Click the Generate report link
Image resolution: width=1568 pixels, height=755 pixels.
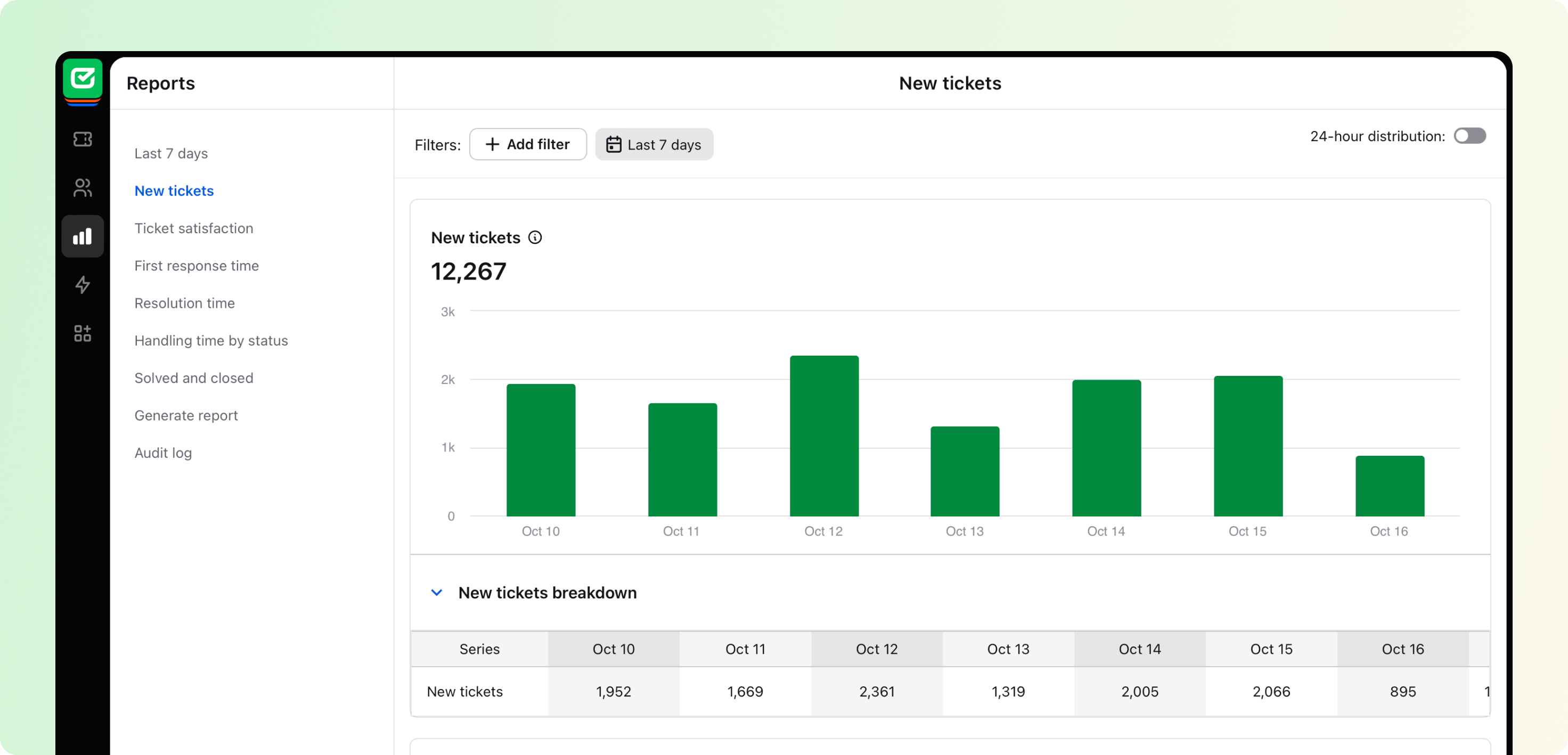[186, 415]
